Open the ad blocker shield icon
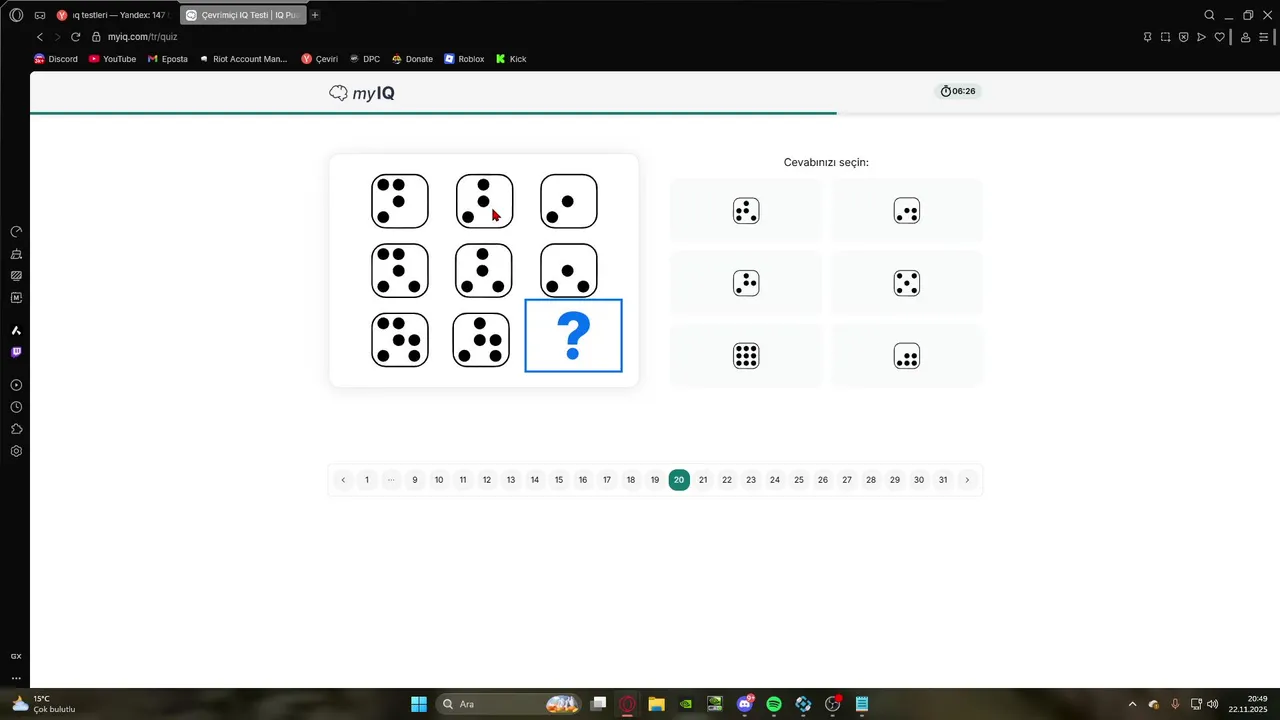The width and height of the screenshot is (1280, 720). coord(1184,37)
